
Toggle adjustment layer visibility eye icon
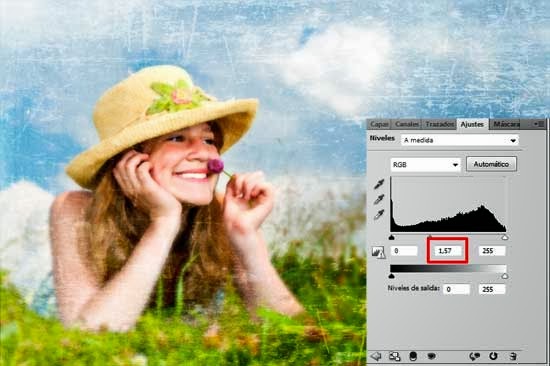pos(431,356)
